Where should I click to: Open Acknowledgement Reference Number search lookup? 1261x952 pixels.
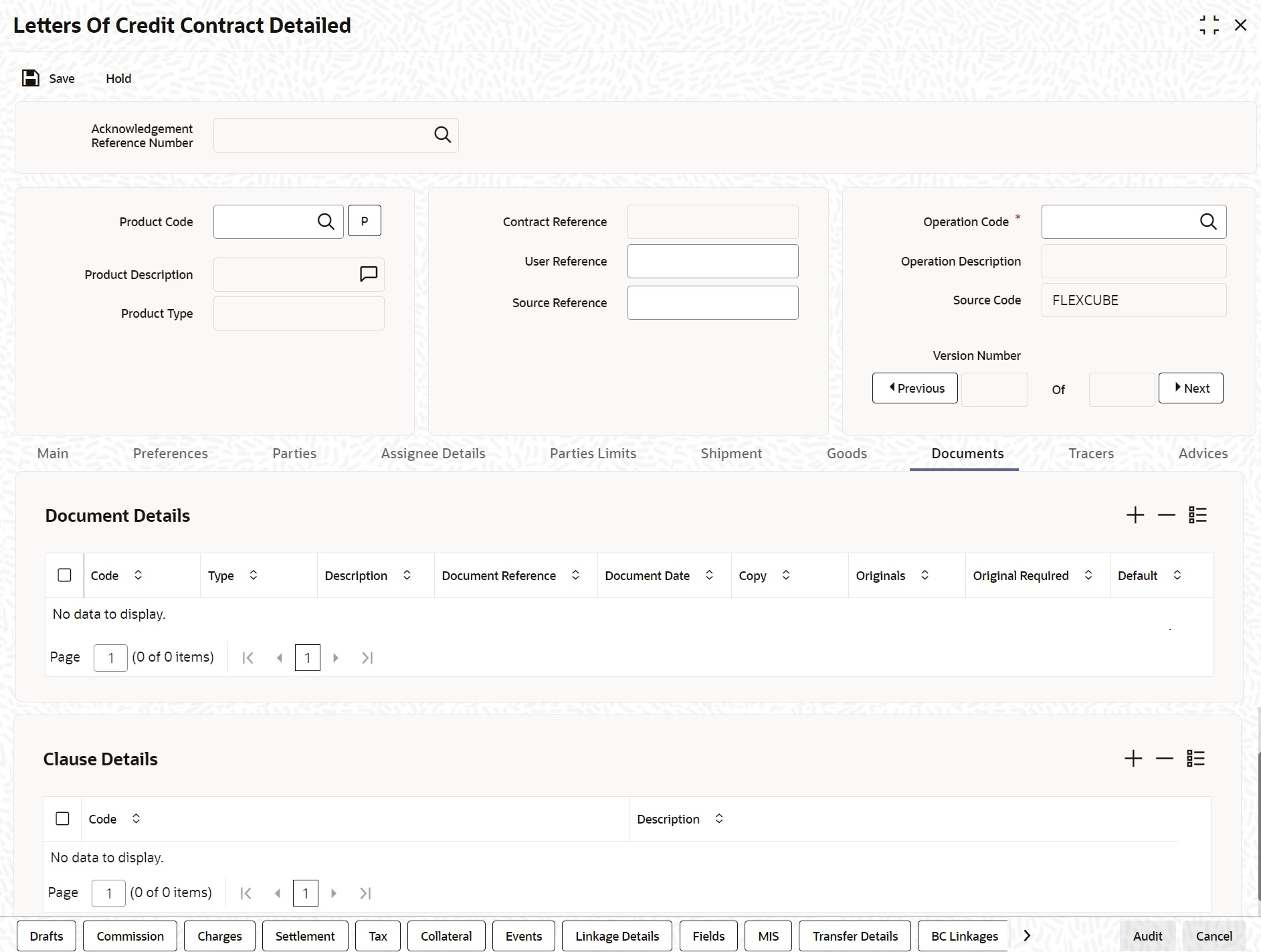pos(442,135)
